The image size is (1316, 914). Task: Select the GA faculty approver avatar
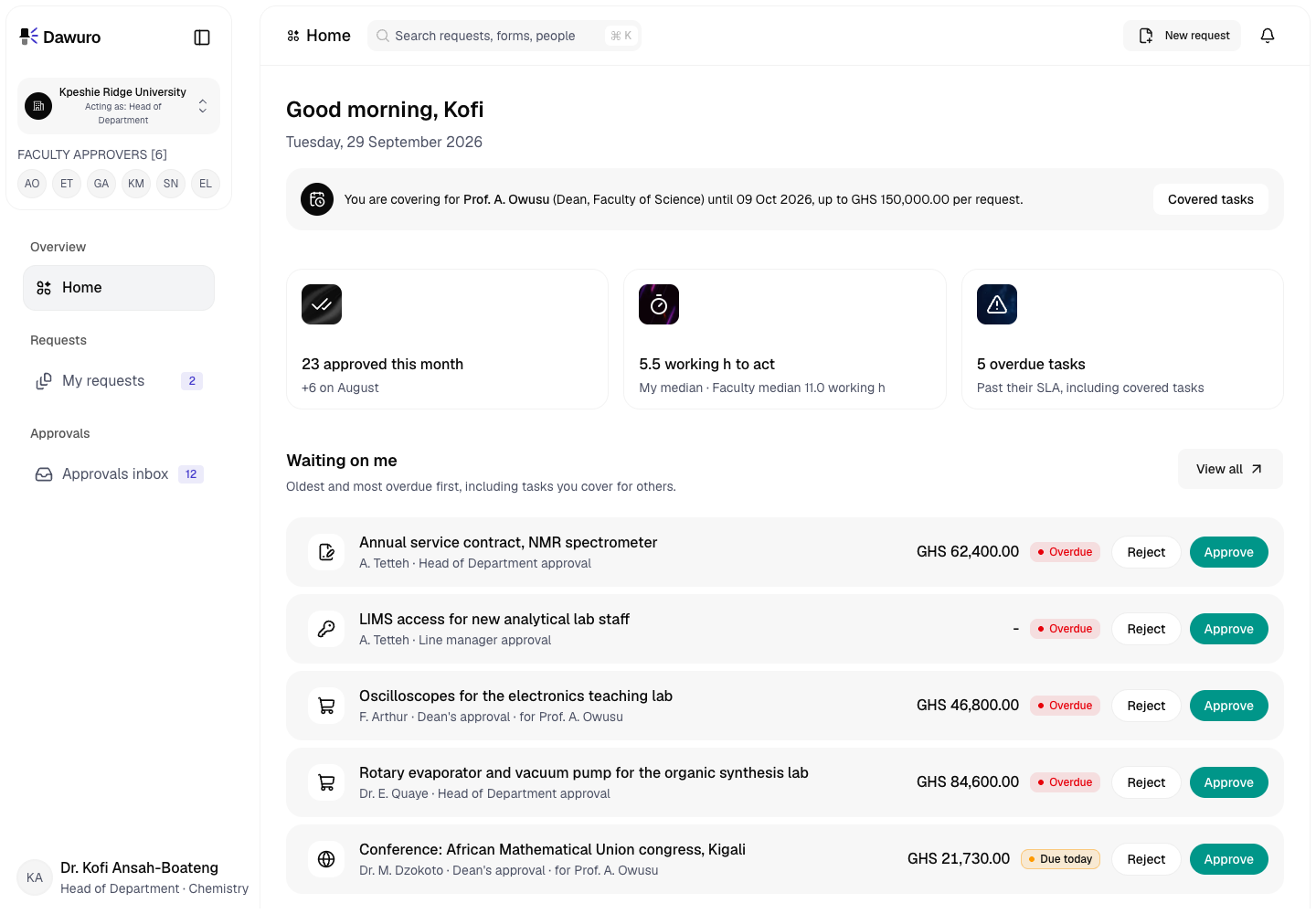pyautogui.click(x=101, y=184)
